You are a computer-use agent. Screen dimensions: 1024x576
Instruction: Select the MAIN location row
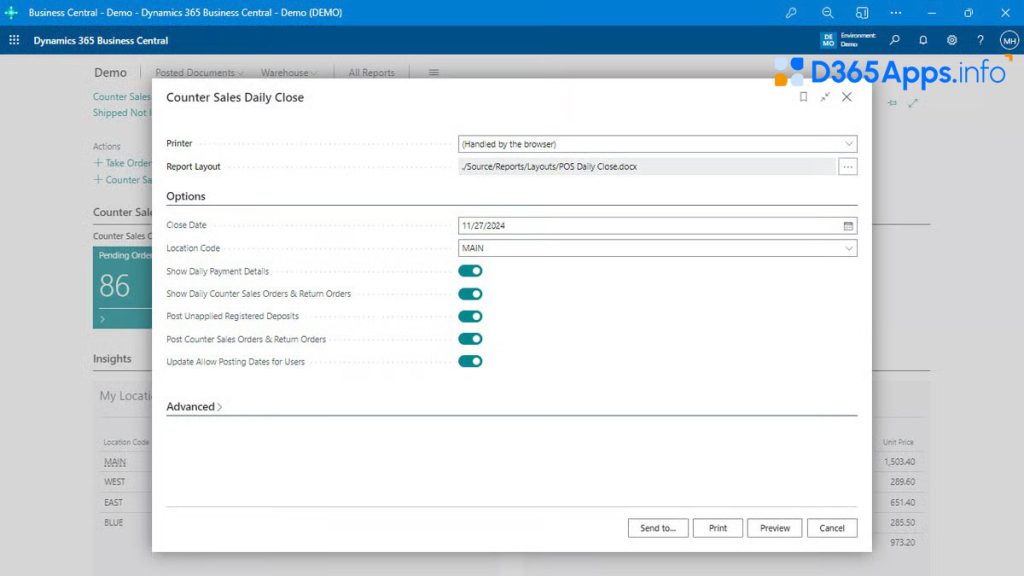(115, 462)
